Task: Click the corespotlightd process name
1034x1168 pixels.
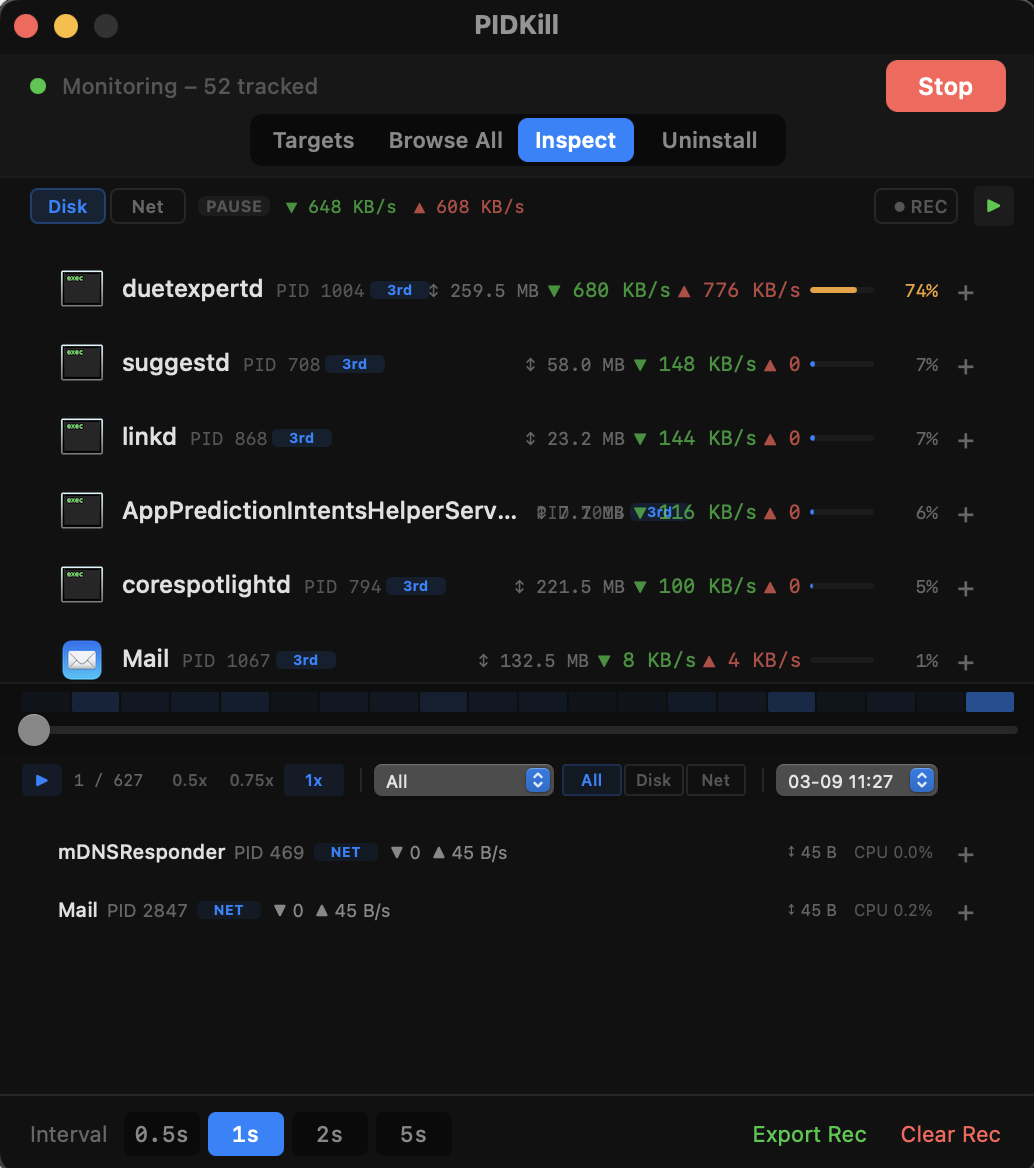Action: (206, 585)
